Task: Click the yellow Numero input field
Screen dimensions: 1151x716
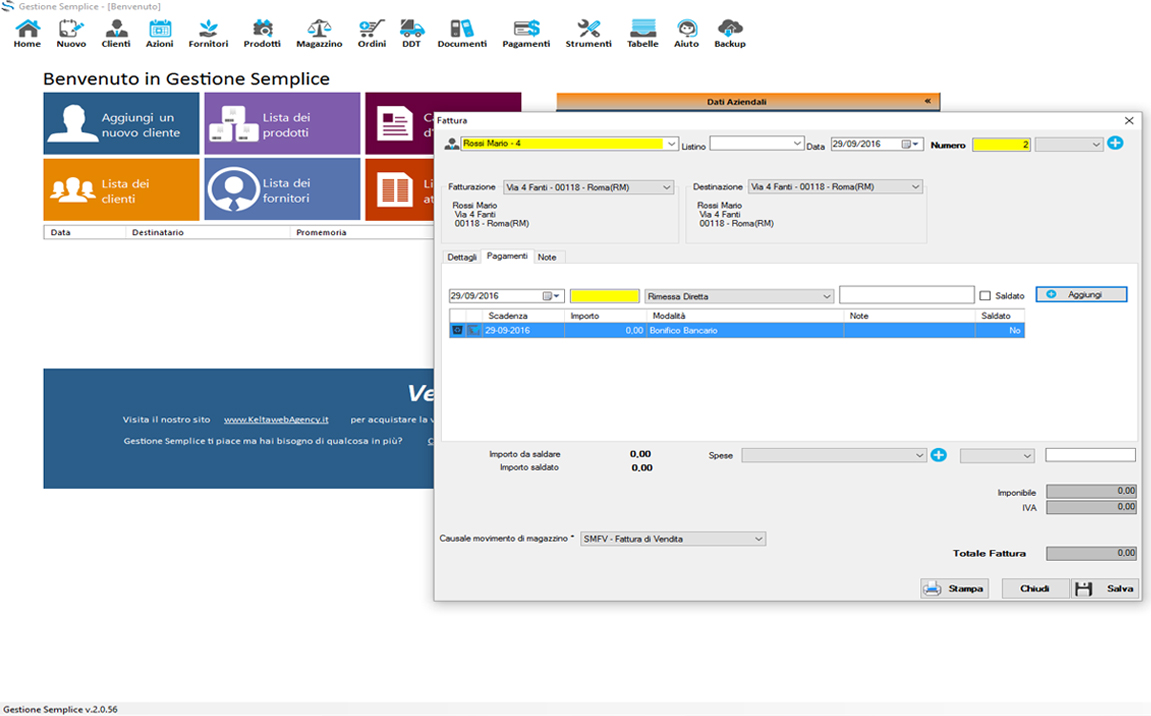Action: (1001, 145)
